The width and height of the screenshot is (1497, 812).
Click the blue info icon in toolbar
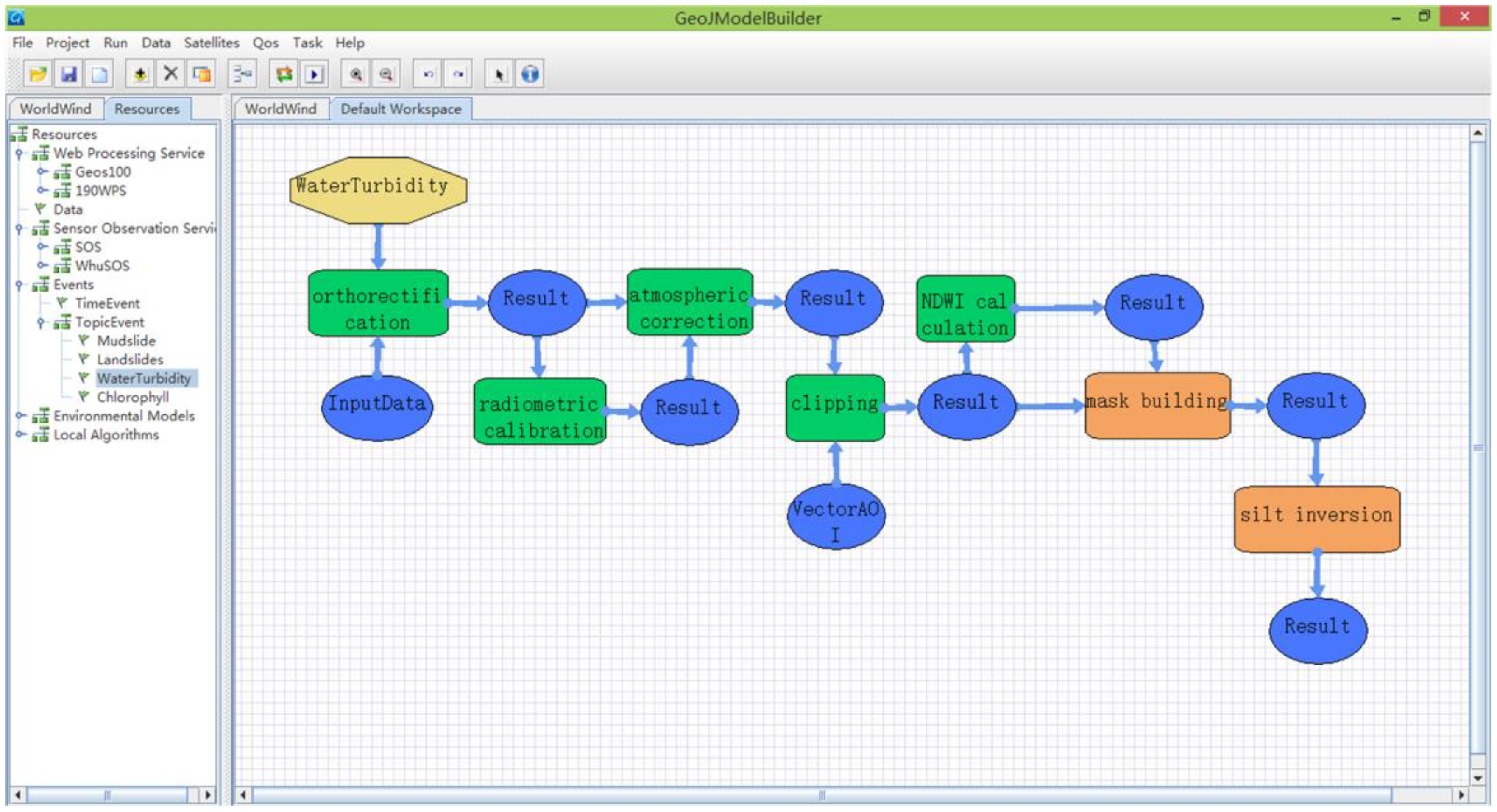pyautogui.click(x=530, y=74)
